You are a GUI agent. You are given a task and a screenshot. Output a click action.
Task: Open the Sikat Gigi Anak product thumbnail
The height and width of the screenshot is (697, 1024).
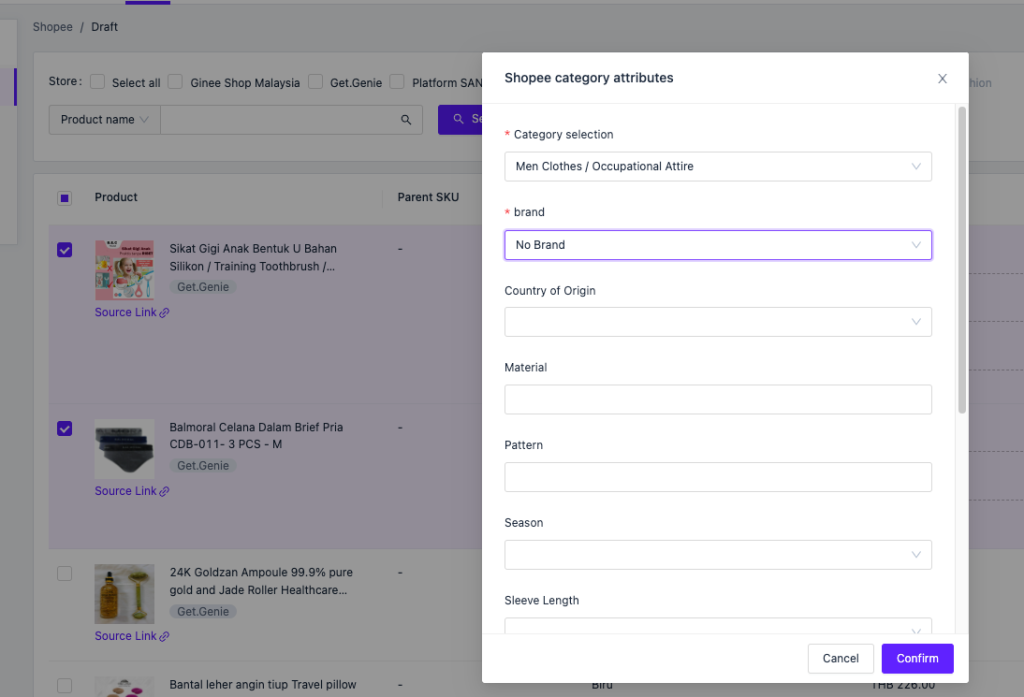click(x=124, y=270)
